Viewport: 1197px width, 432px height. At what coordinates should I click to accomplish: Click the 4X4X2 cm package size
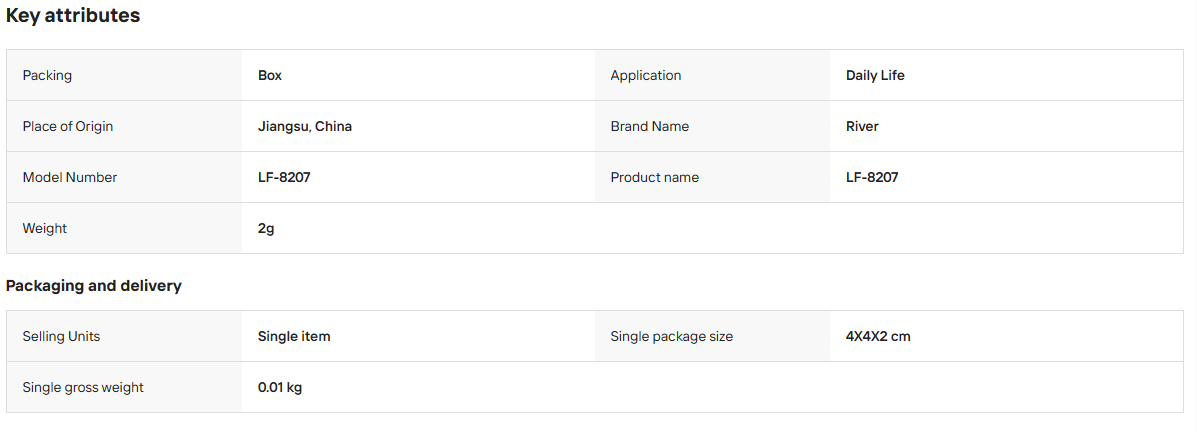(878, 337)
